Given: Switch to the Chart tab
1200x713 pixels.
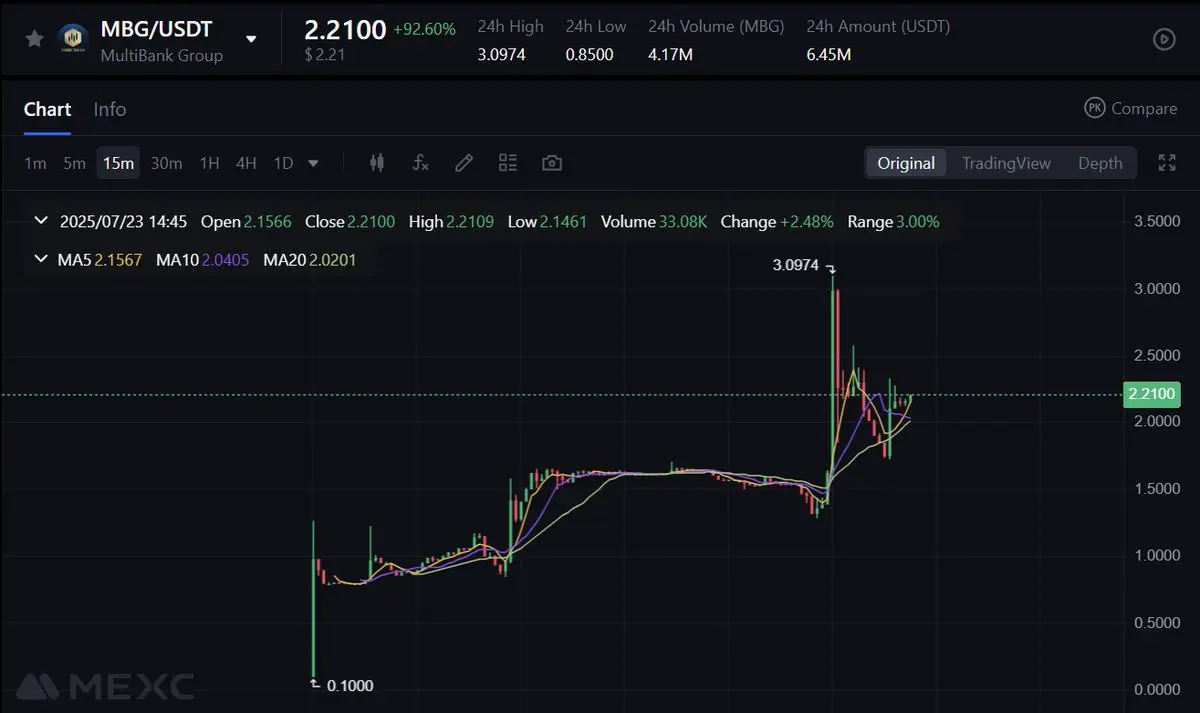Looking at the screenshot, I should point(47,109).
